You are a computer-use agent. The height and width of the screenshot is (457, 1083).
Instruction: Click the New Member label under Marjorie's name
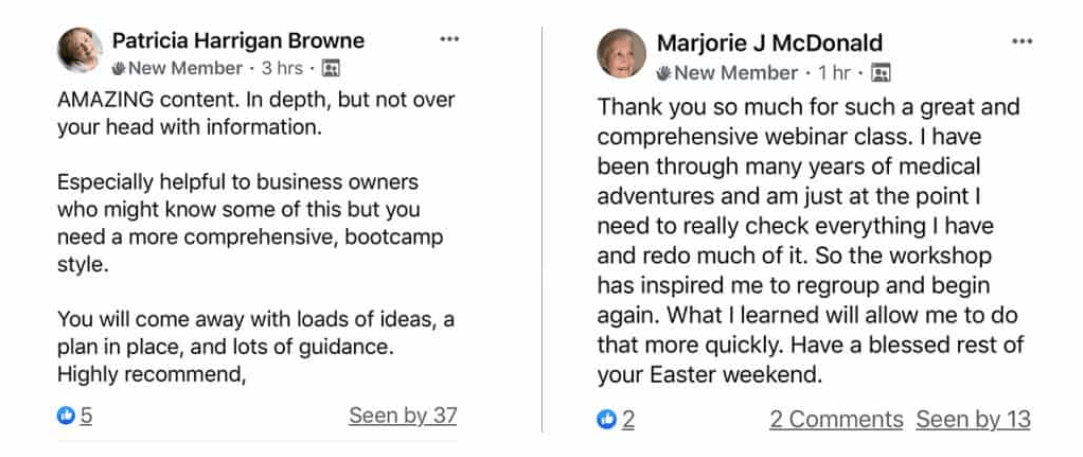(736, 74)
